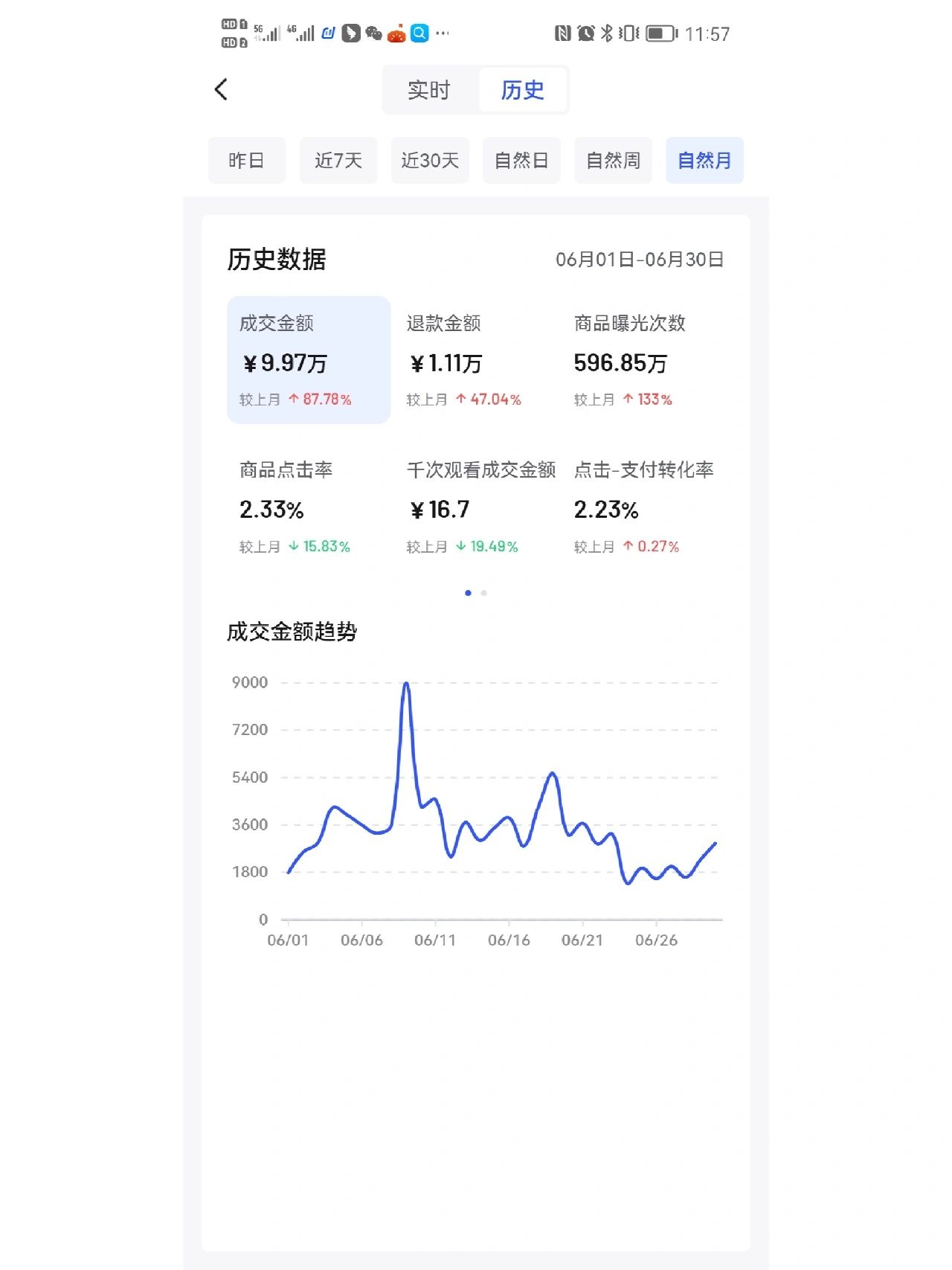The image size is (952, 1270).
Task: Tap the 11:57 clock
Action: pyautogui.click(x=707, y=34)
